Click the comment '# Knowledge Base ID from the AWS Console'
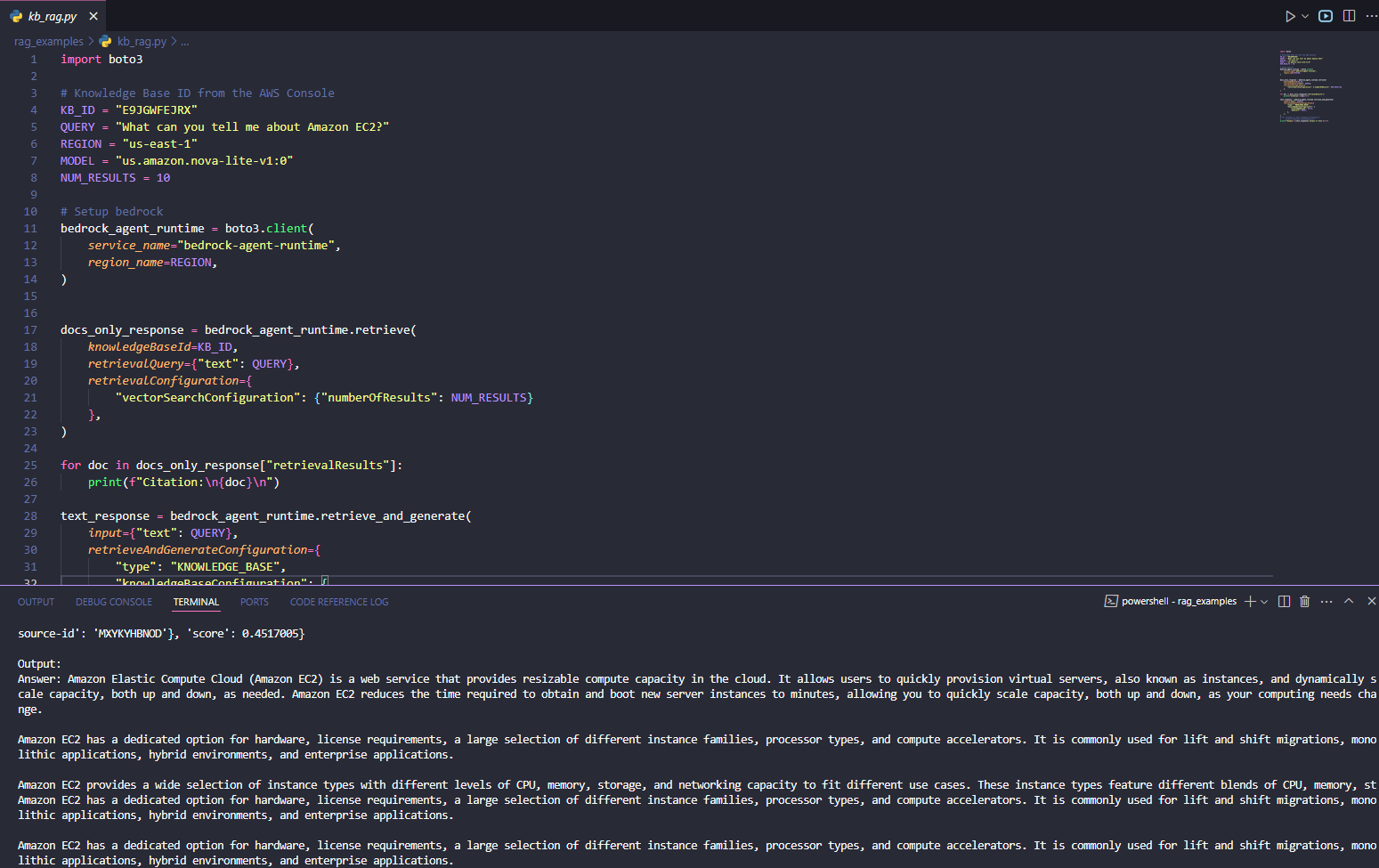1379x868 pixels. click(198, 93)
